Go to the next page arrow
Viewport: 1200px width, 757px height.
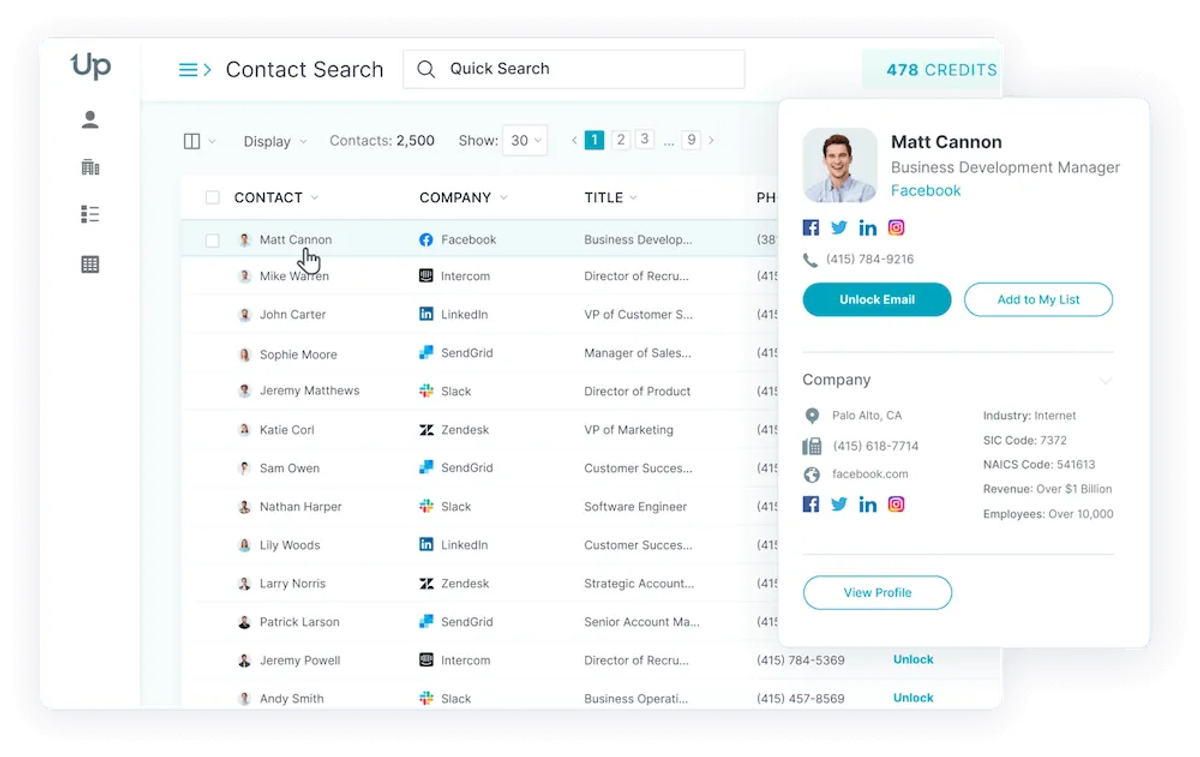click(711, 141)
